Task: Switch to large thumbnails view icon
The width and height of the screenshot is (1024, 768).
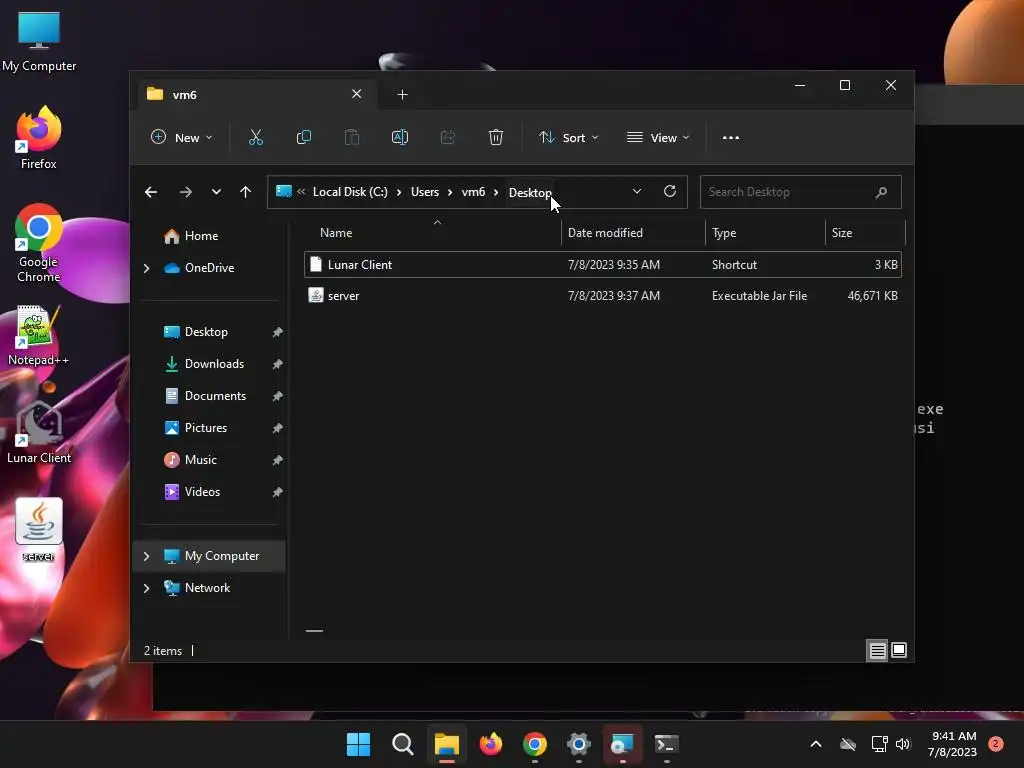Action: pos(899,650)
